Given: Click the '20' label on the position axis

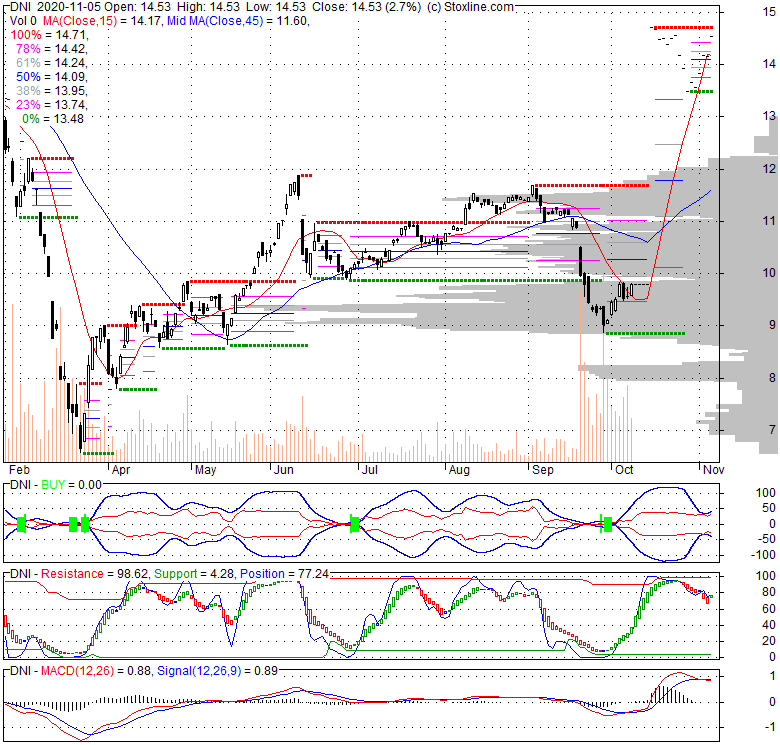Looking at the screenshot, I should point(769,642).
